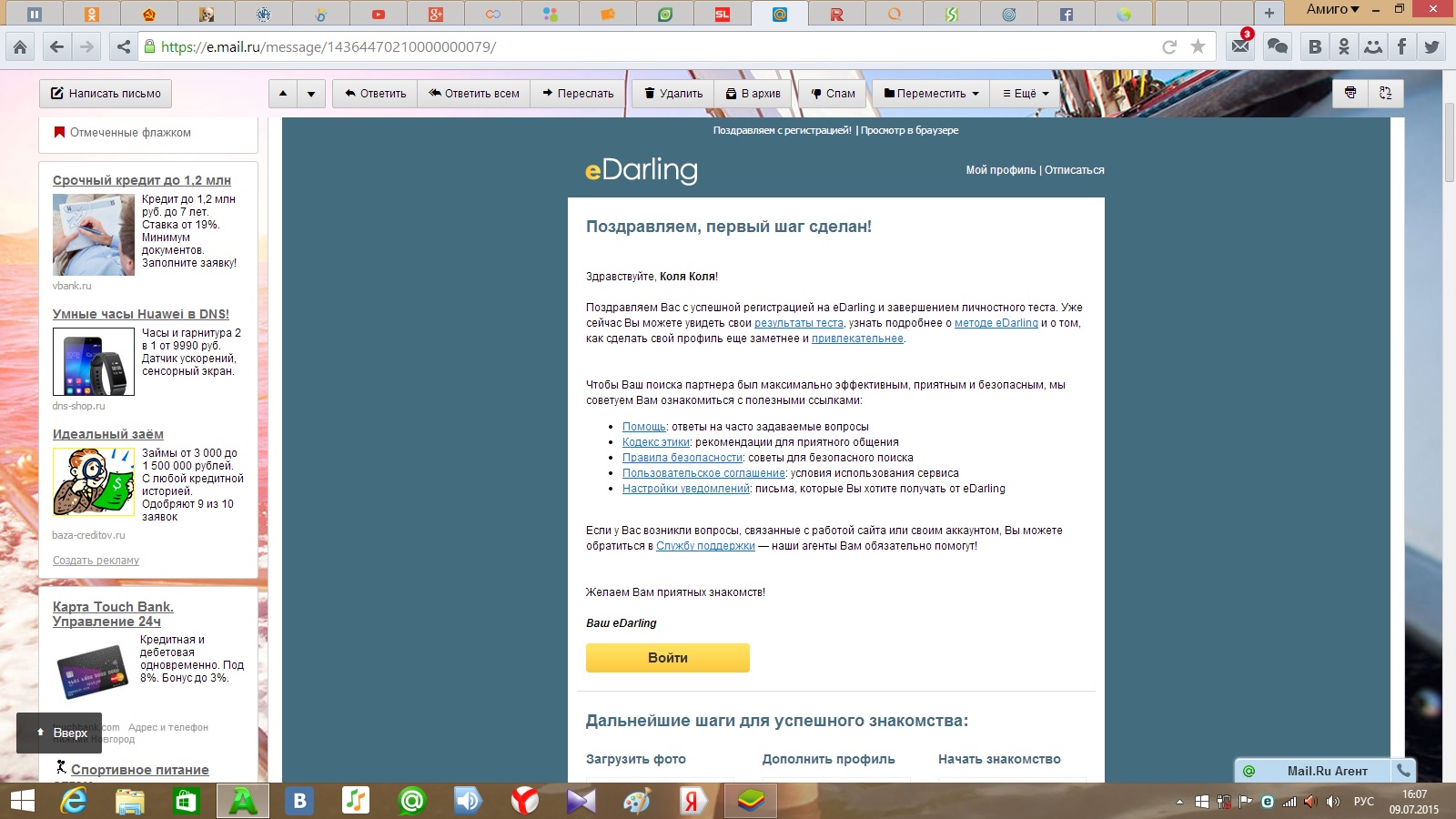Open the Huawei watch ad thumbnail
This screenshot has height=819, width=1456.
pos(94,361)
